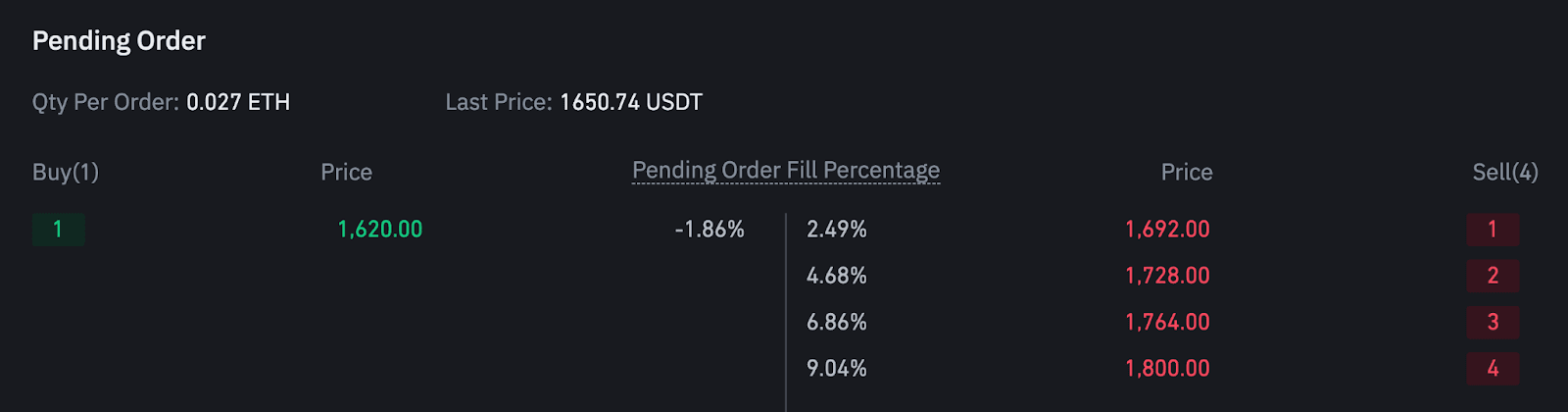The width and height of the screenshot is (1568, 412).
Task: Click the Sell(4) column header
Action: pyautogui.click(x=1505, y=173)
